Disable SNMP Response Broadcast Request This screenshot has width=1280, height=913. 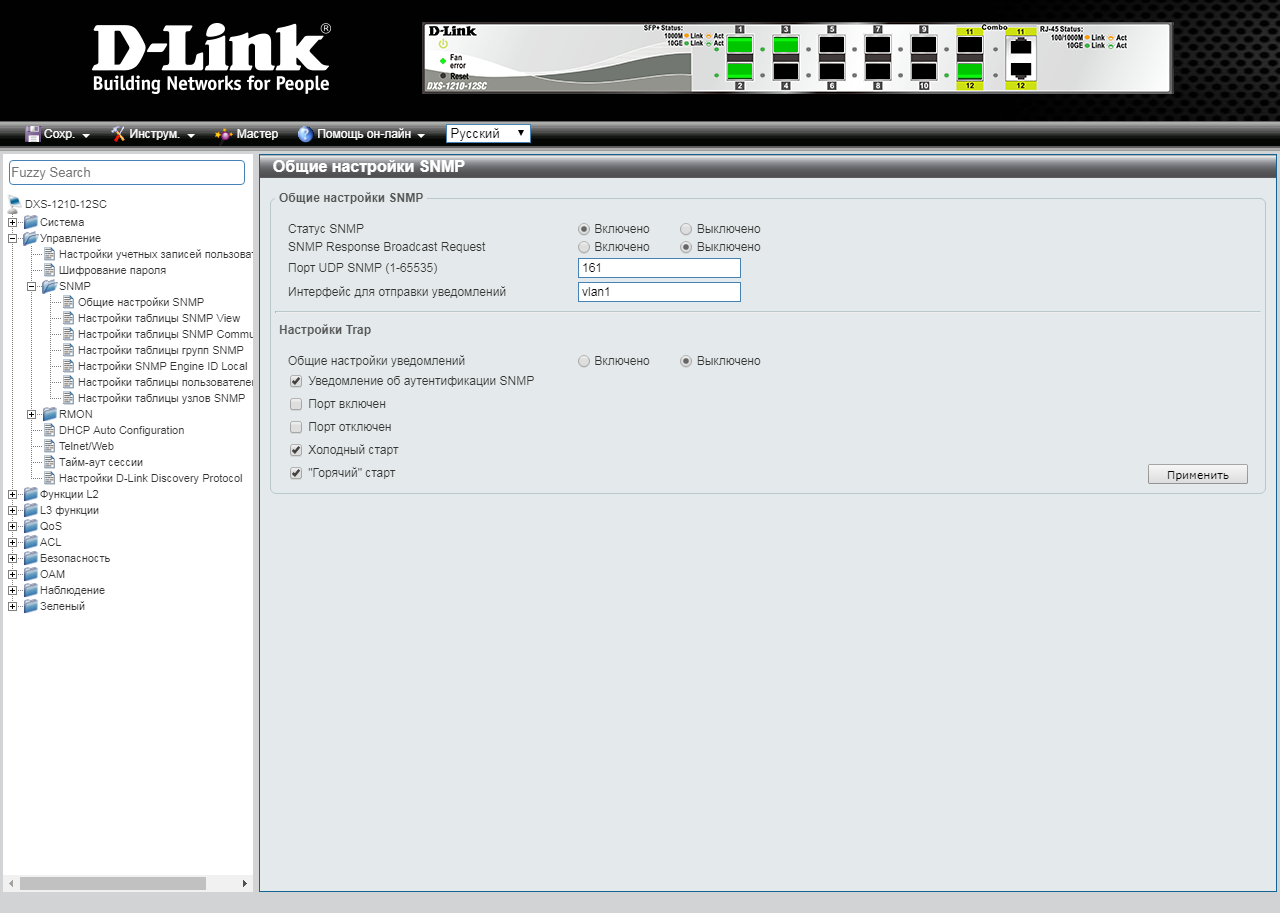(x=686, y=247)
